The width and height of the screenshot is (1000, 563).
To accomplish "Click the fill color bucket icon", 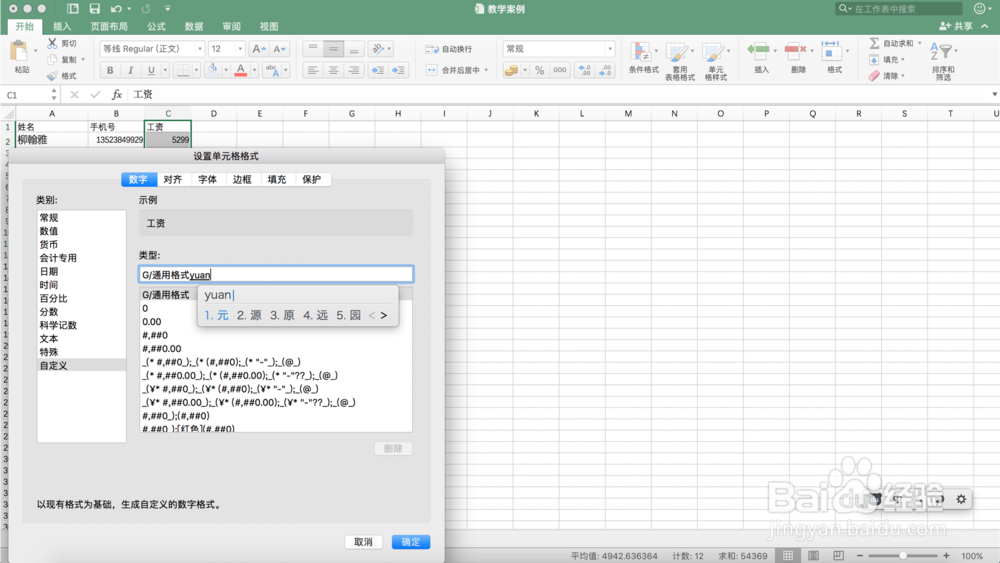I will tap(212, 69).
